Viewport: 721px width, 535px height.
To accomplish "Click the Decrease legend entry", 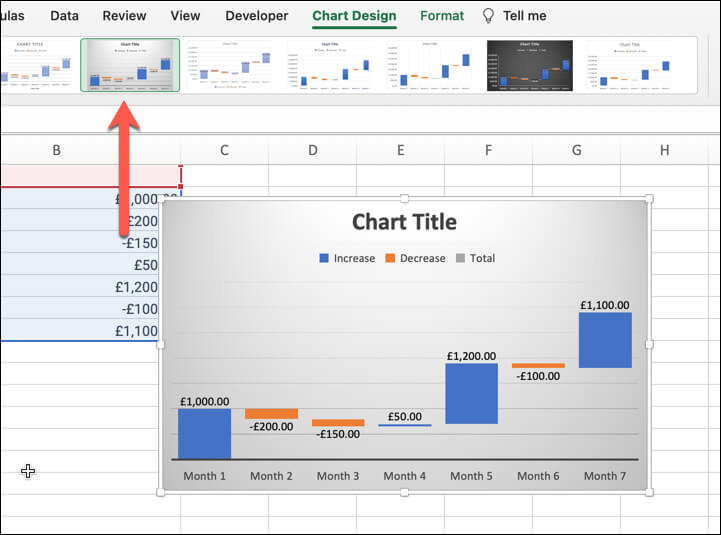I will (415, 258).
